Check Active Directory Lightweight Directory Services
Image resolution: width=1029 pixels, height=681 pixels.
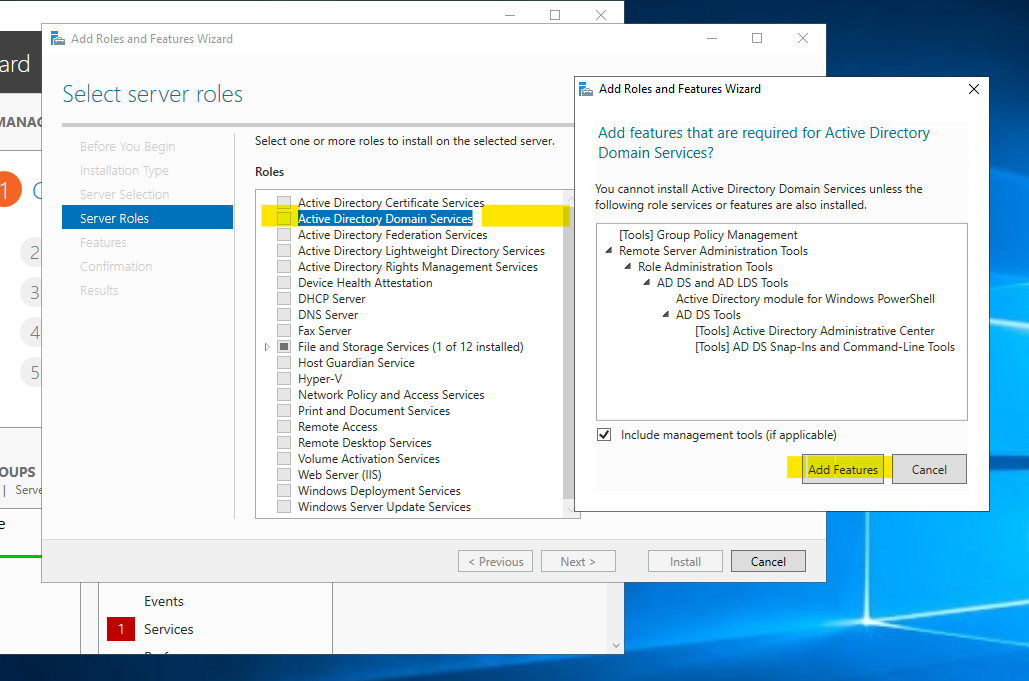click(284, 251)
